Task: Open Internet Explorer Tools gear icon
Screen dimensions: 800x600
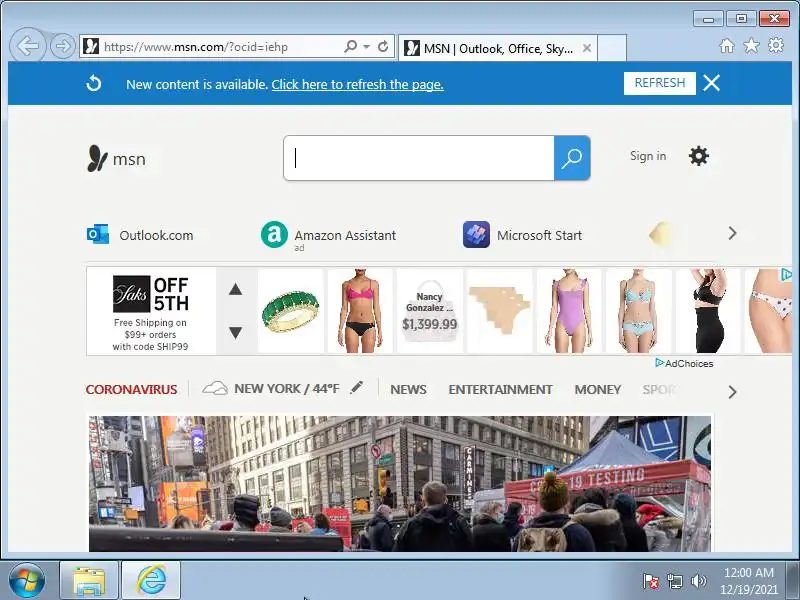Action: click(776, 45)
